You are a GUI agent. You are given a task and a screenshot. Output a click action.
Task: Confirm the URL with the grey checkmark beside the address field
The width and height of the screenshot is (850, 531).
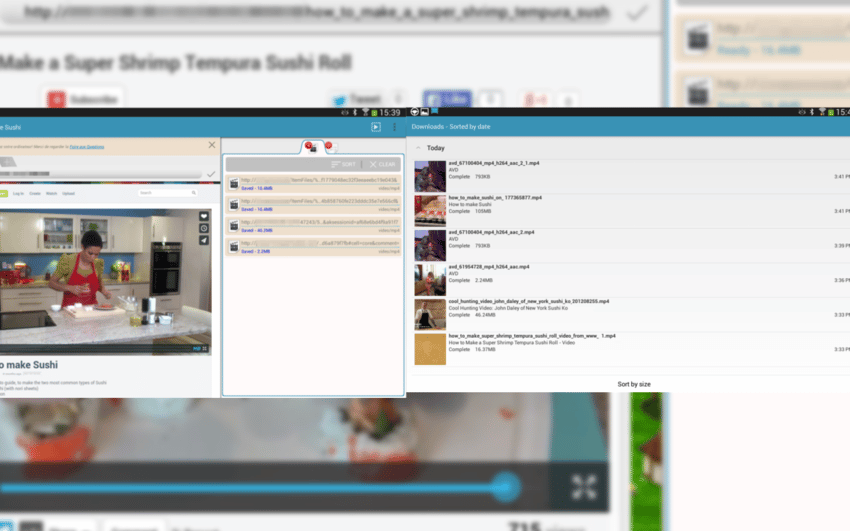pos(211,174)
